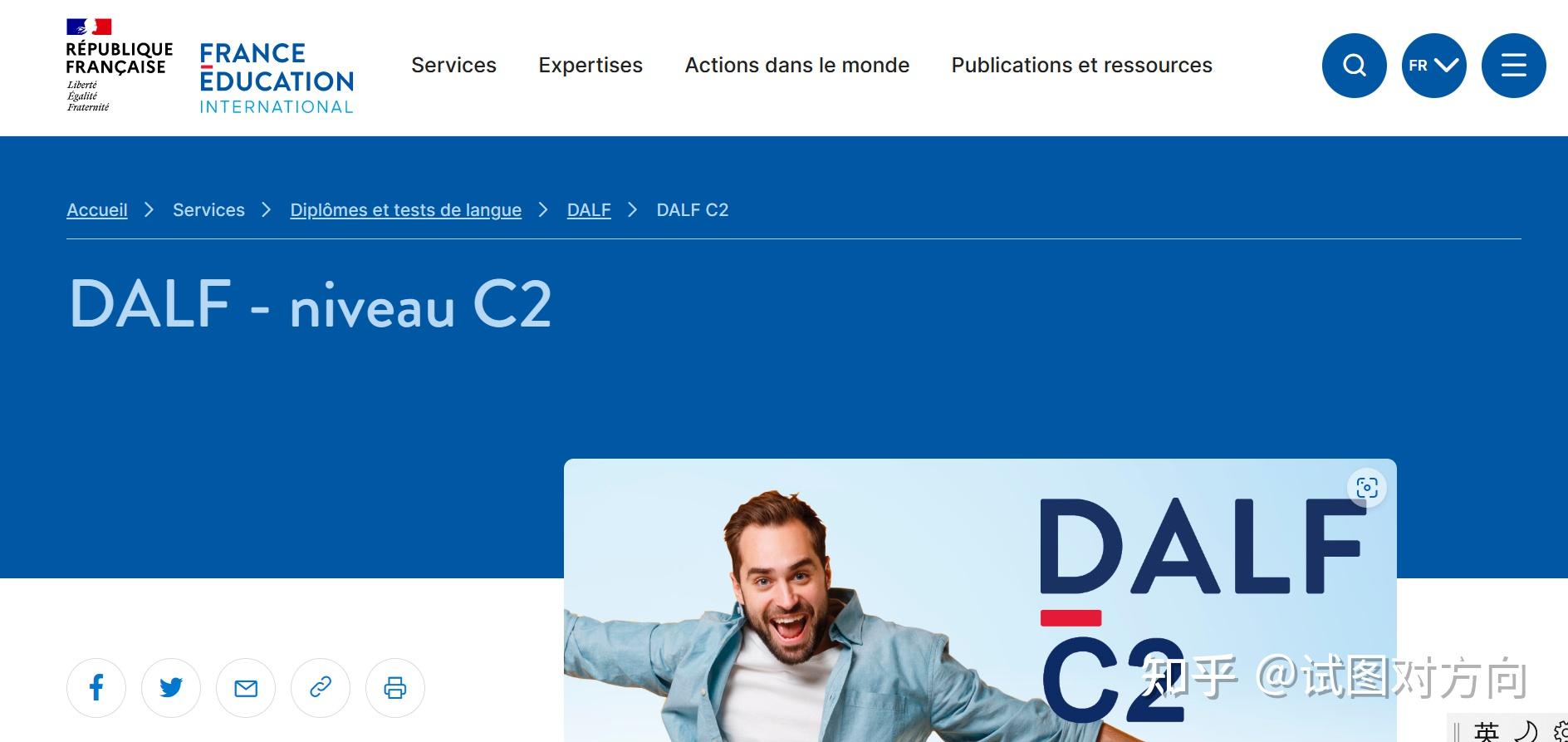Click the image visual search icon
Viewport: 1568px width, 742px height.
click(1367, 488)
